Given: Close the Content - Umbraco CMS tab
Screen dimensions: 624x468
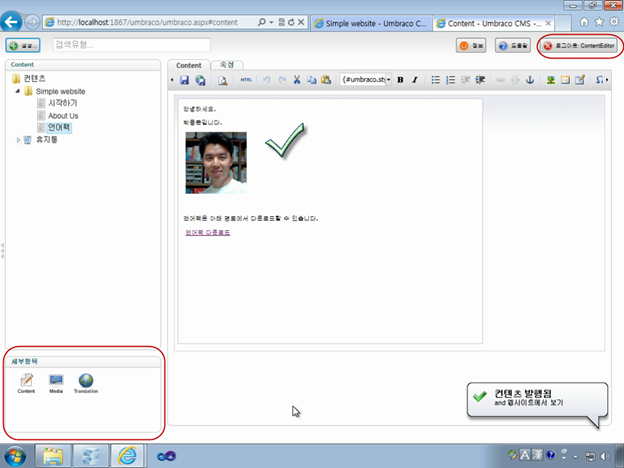Looking at the screenshot, I should [548, 23].
